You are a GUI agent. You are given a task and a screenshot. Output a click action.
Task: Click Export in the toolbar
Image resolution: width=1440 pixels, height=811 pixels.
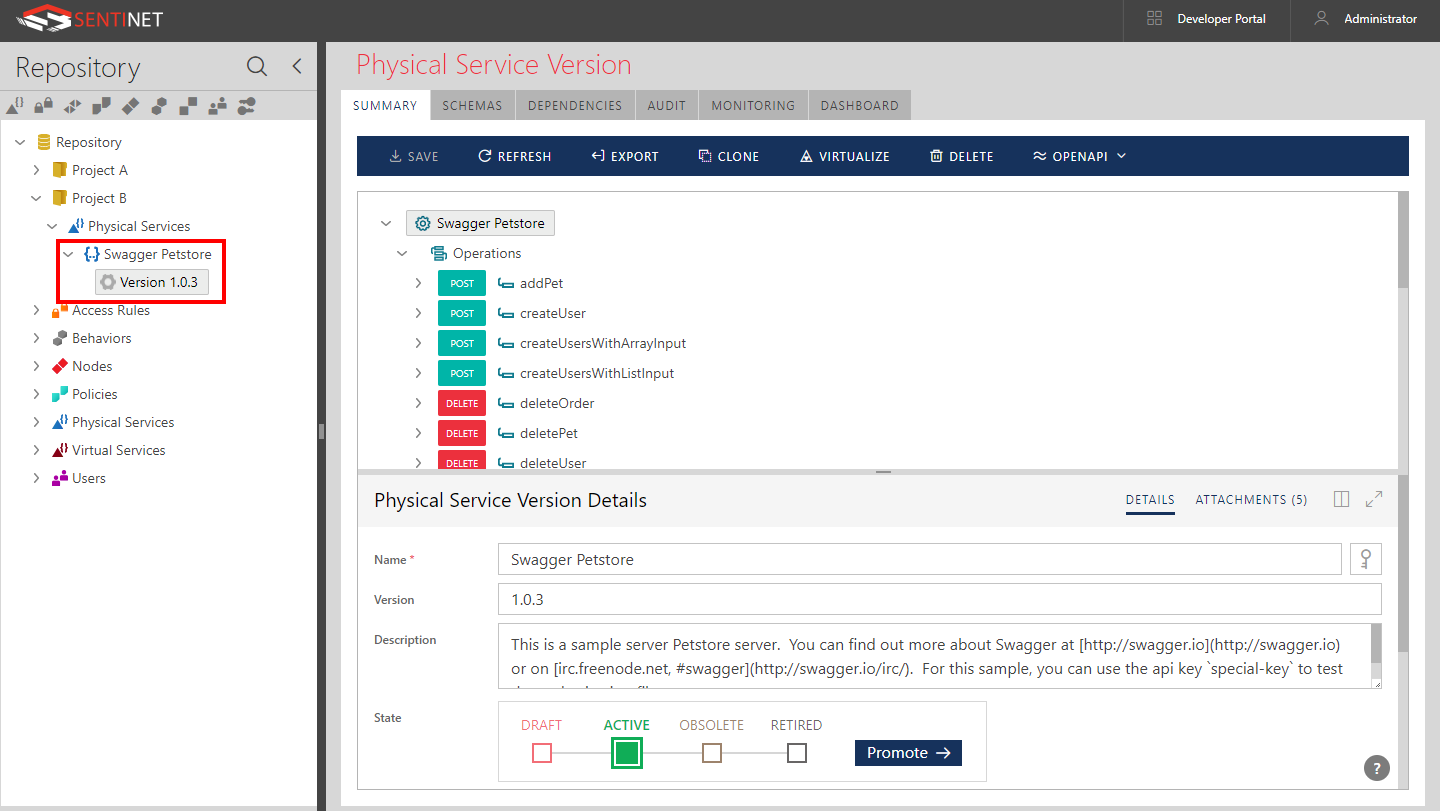pyautogui.click(x=625, y=156)
